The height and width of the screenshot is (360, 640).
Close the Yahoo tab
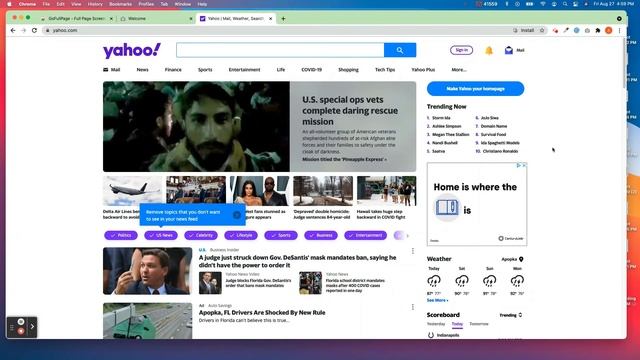tap(270, 19)
